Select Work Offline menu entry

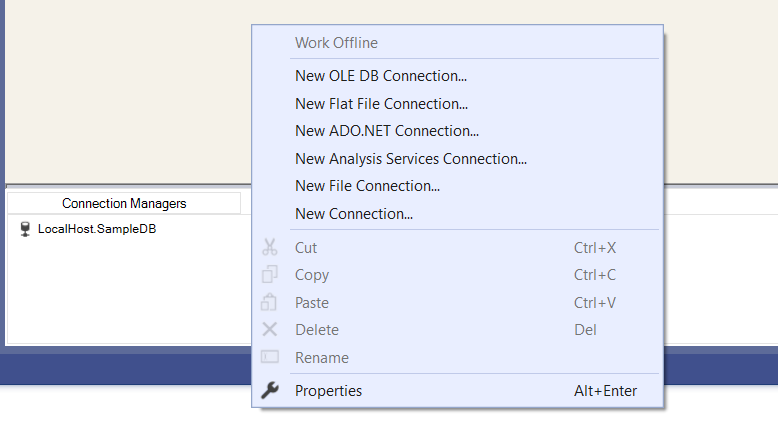click(x=336, y=43)
